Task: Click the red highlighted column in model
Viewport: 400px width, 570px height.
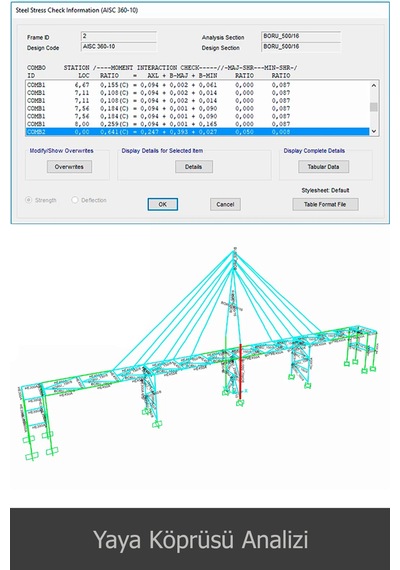Action: click(240, 372)
